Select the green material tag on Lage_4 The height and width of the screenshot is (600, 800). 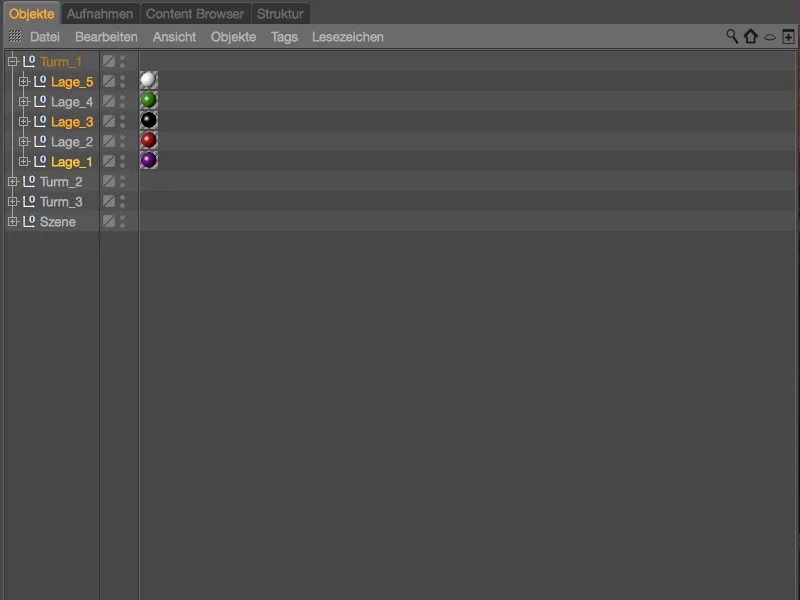click(x=148, y=100)
